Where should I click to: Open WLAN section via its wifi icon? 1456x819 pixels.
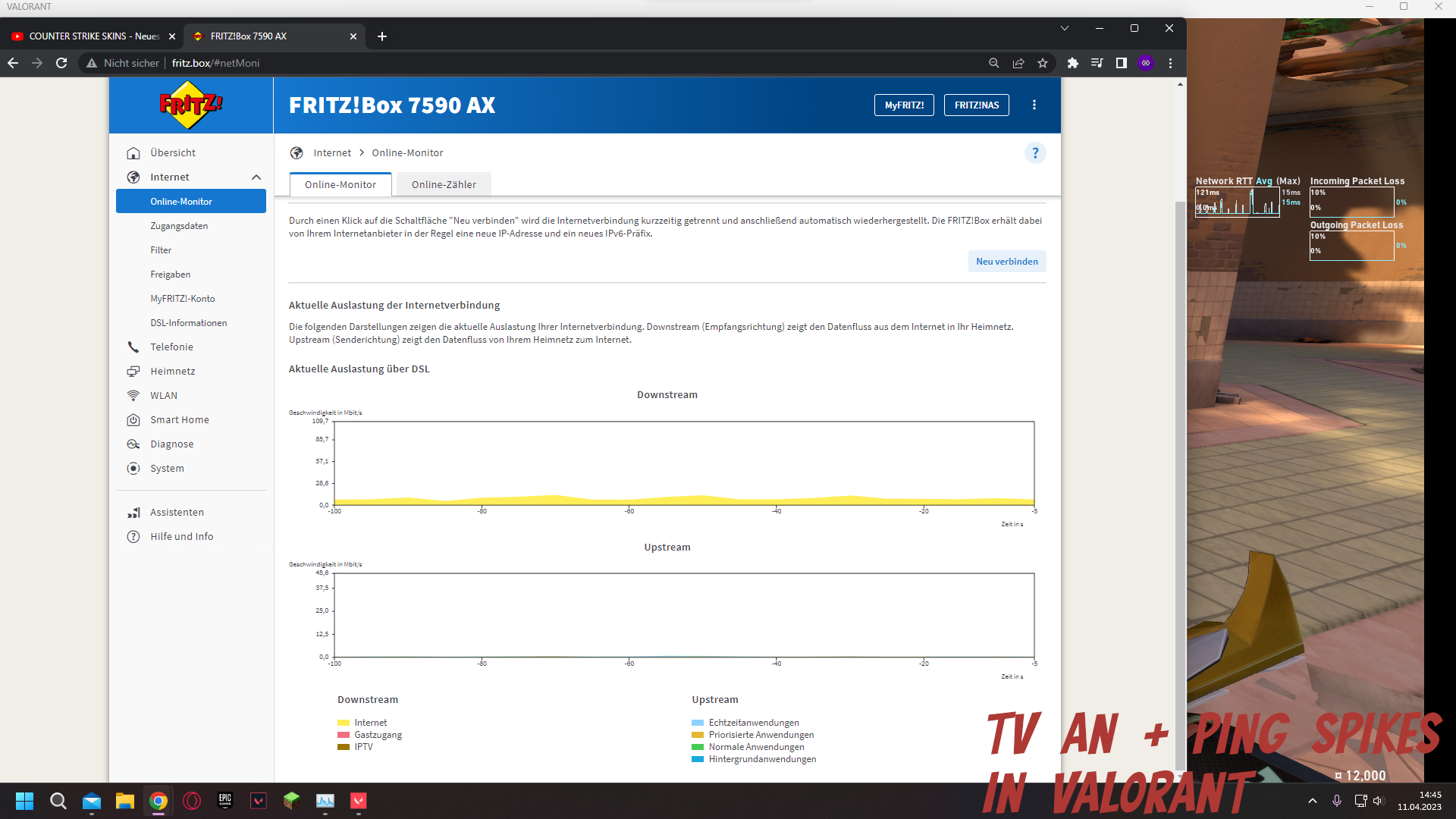click(x=133, y=396)
